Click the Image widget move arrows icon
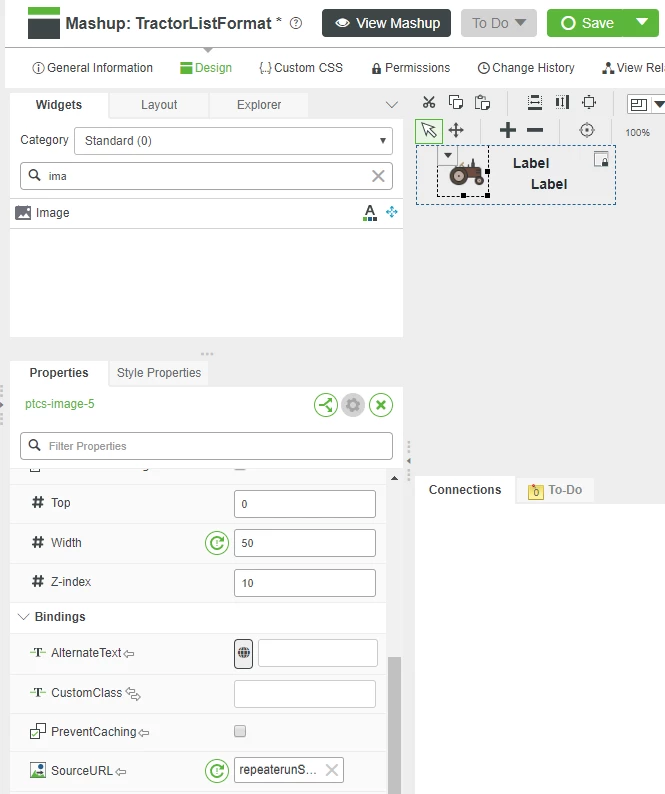This screenshot has height=794, width=665. (x=392, y=212)
